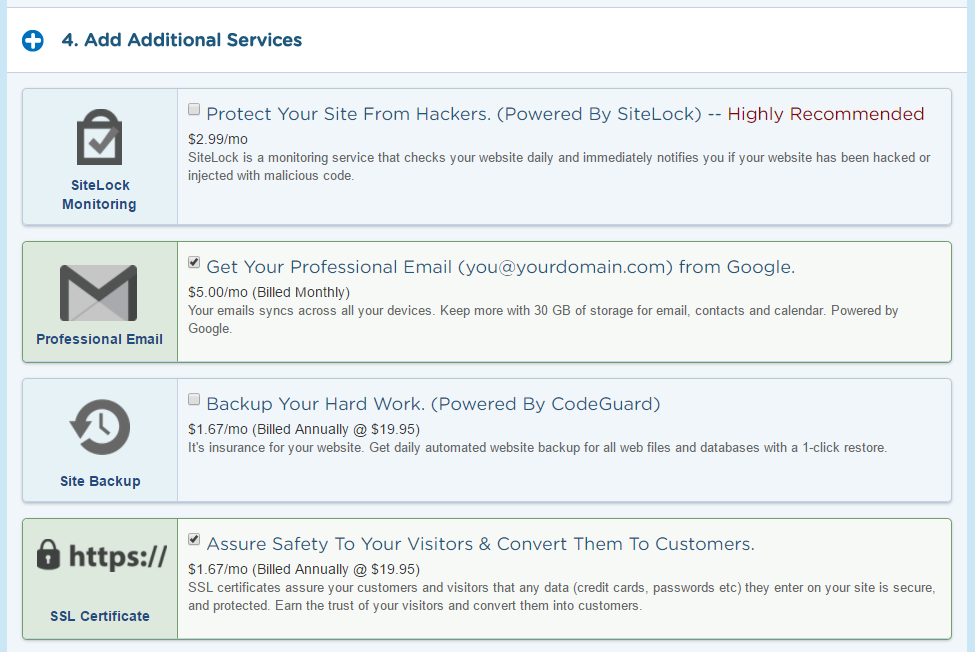Click the padlock icon beside https://
This screenshot has height=652, width=975.
tap(48, 554)
